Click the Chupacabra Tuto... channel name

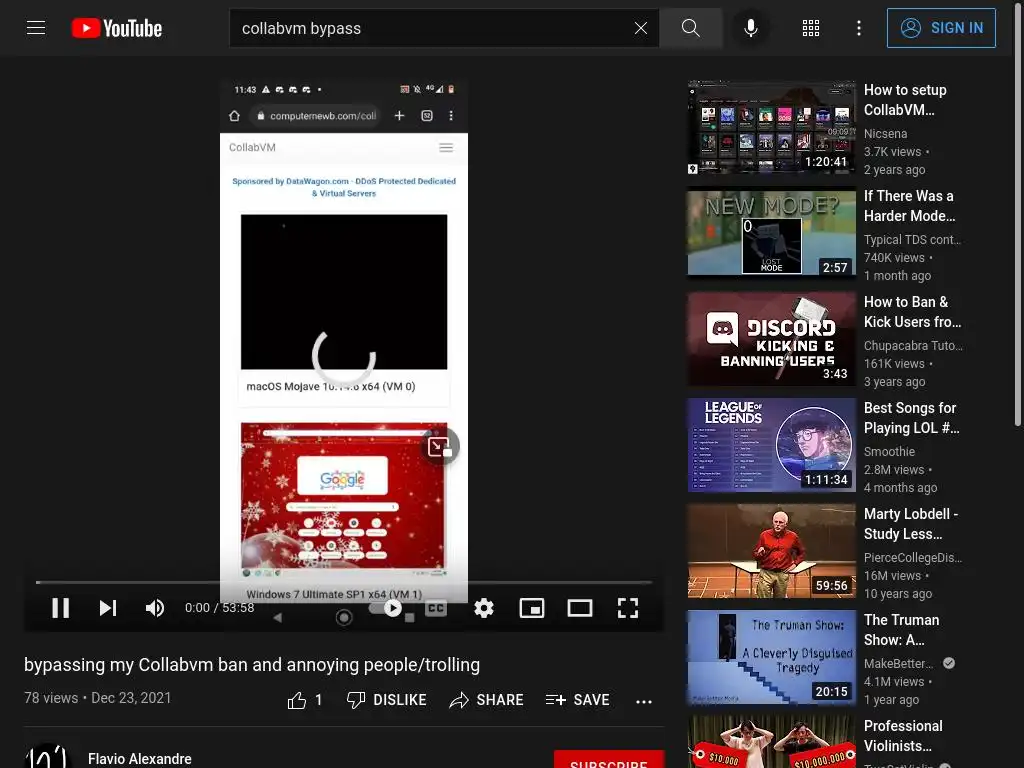tap(913, 345)
